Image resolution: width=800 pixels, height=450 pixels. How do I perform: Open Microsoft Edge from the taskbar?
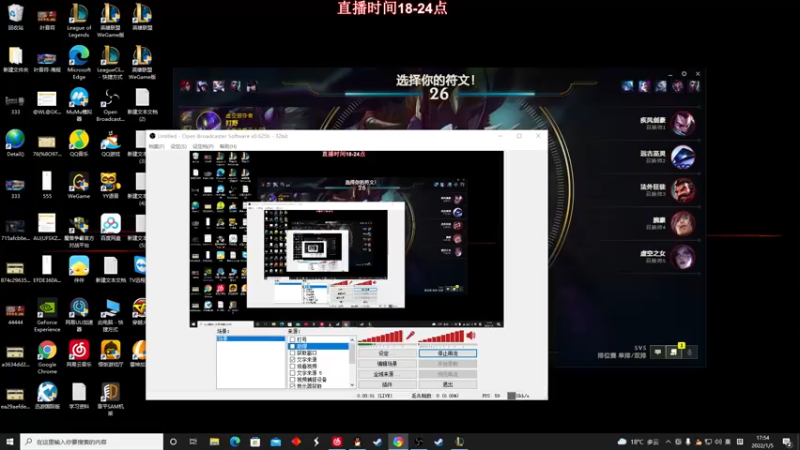tap(235, 441)
